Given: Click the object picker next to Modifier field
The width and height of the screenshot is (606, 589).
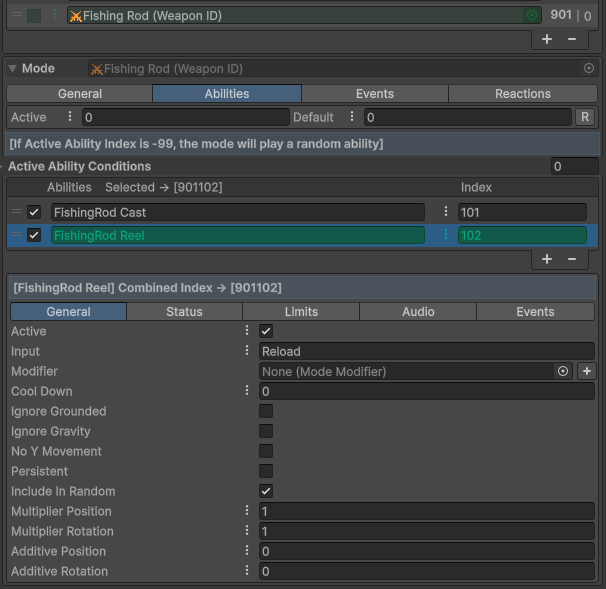Looking at the screenshot, I should tap(563, 371).
